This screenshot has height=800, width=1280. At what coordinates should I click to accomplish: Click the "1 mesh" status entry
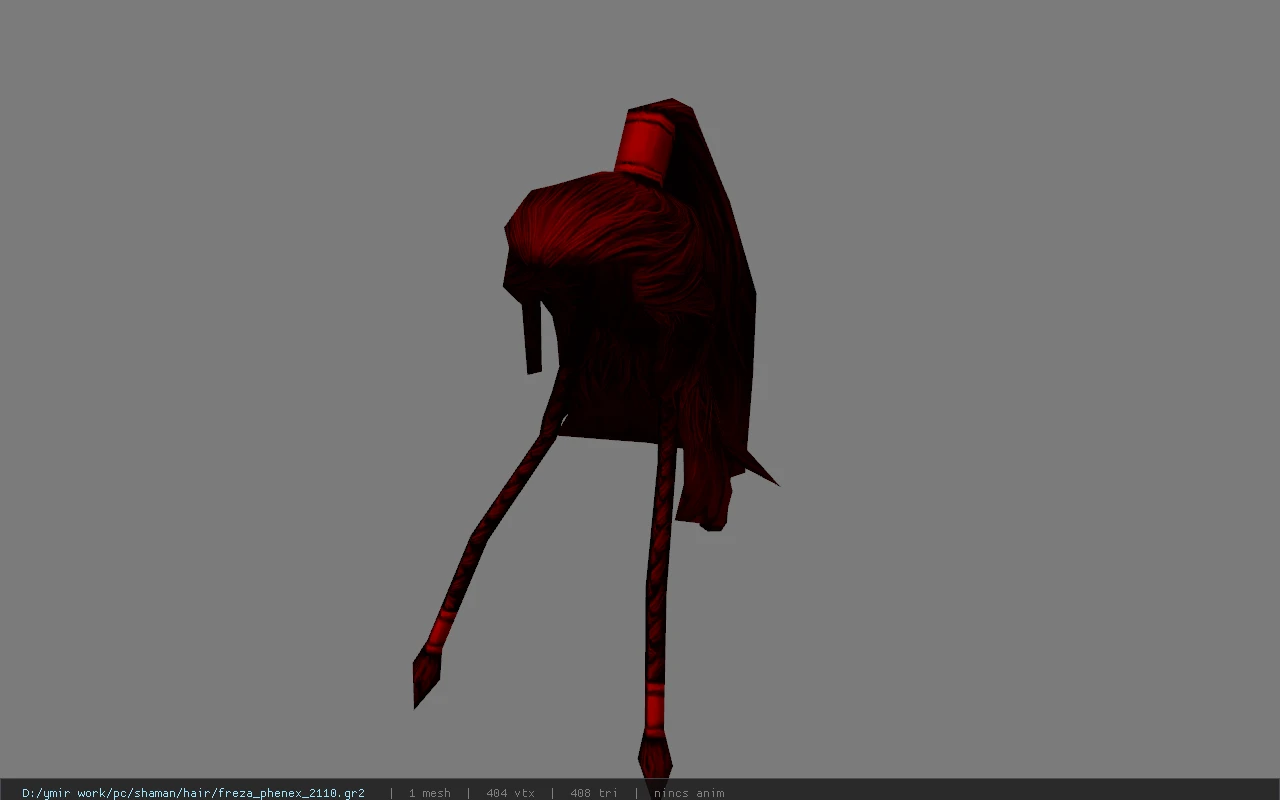click(429, 793)
